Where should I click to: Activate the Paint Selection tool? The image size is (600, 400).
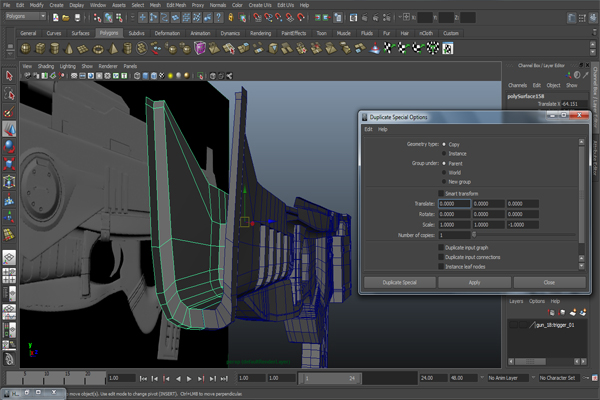click(9, 111)
